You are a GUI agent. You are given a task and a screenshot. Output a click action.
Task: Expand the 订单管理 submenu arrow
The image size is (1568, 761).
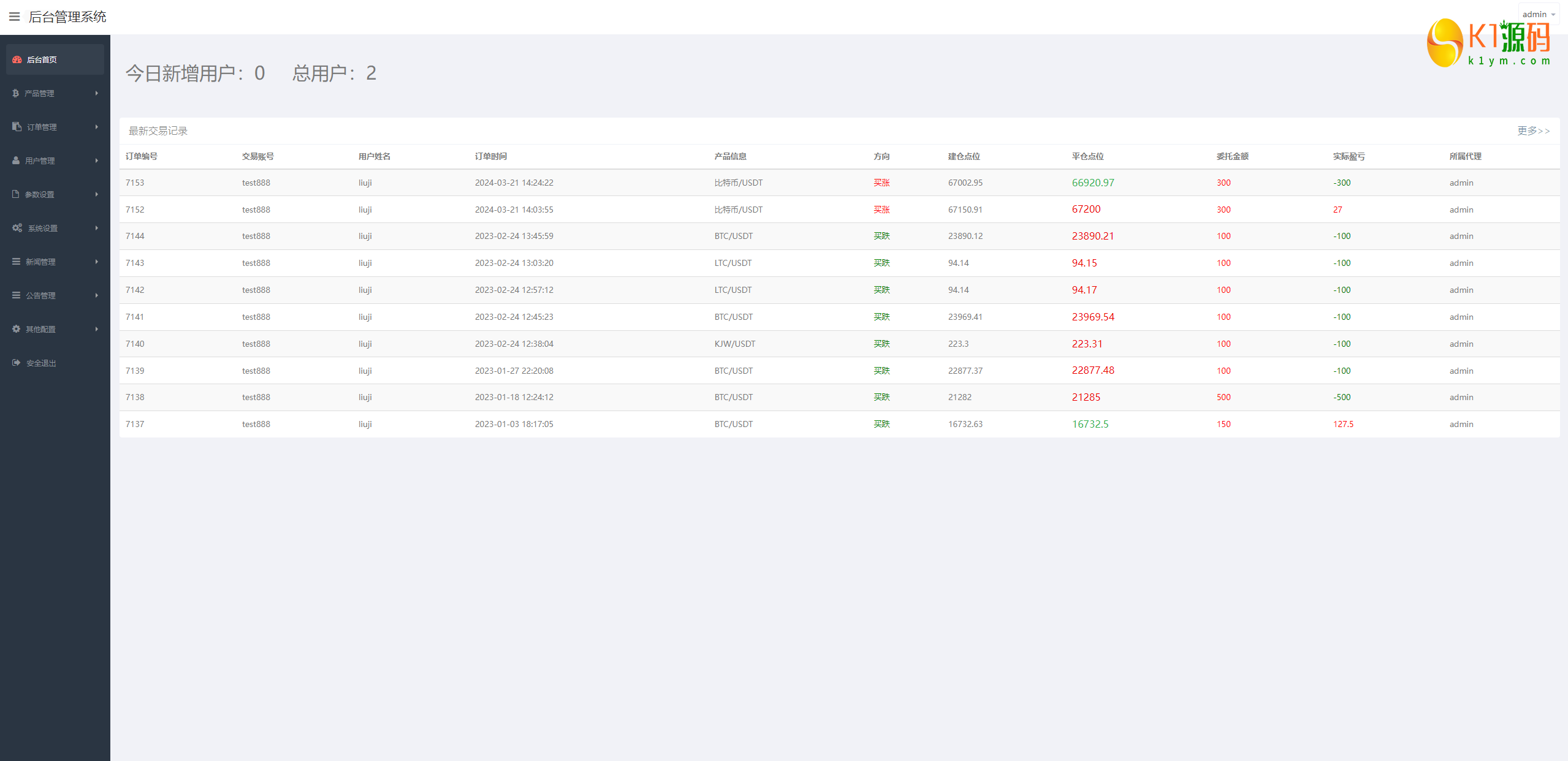tap(96, 127)
